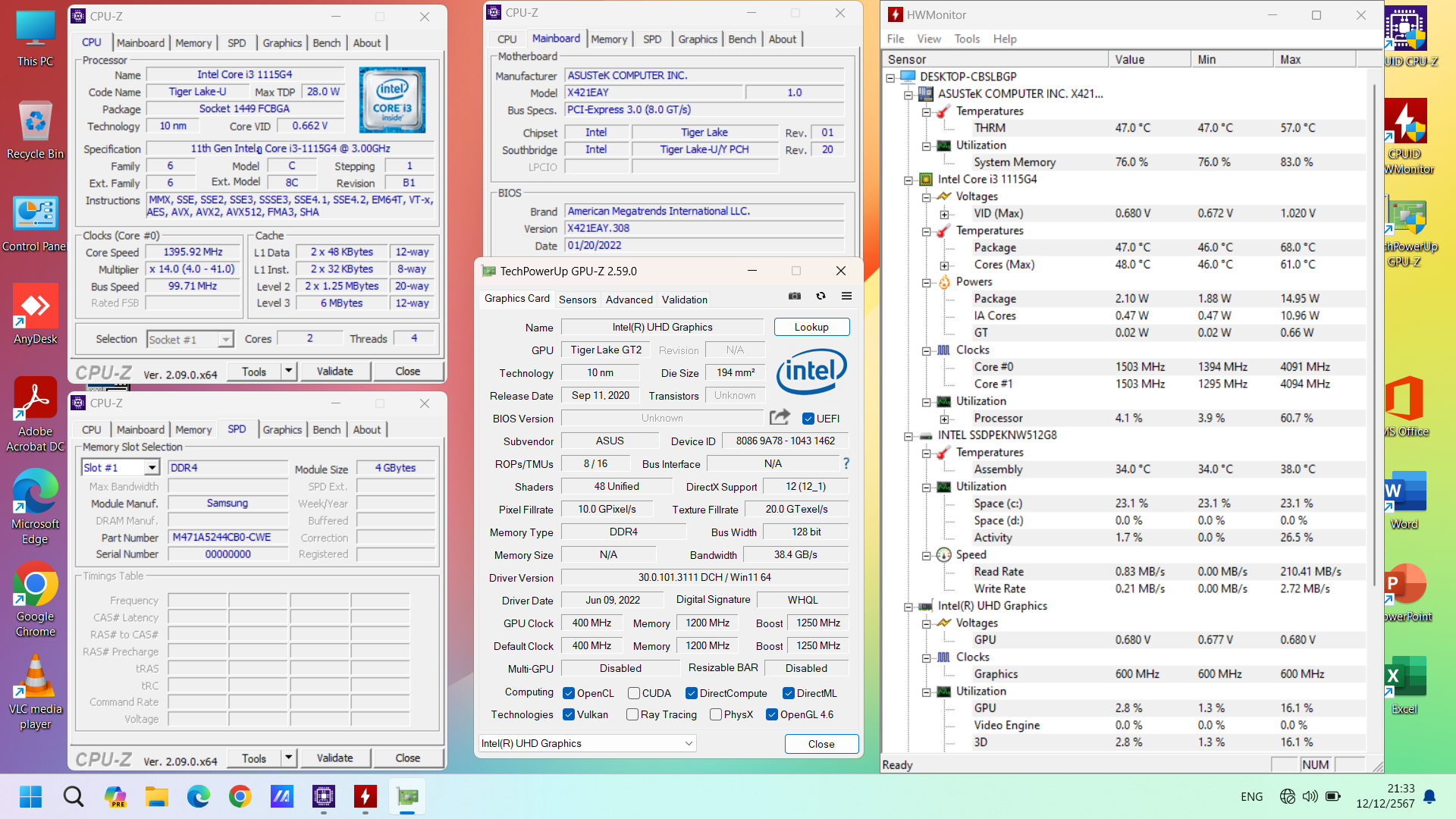1456x819 pixels.
Task: Toggle the Ray Tracing checkbox
Action: pyautogui.click(x=632, y=714)
